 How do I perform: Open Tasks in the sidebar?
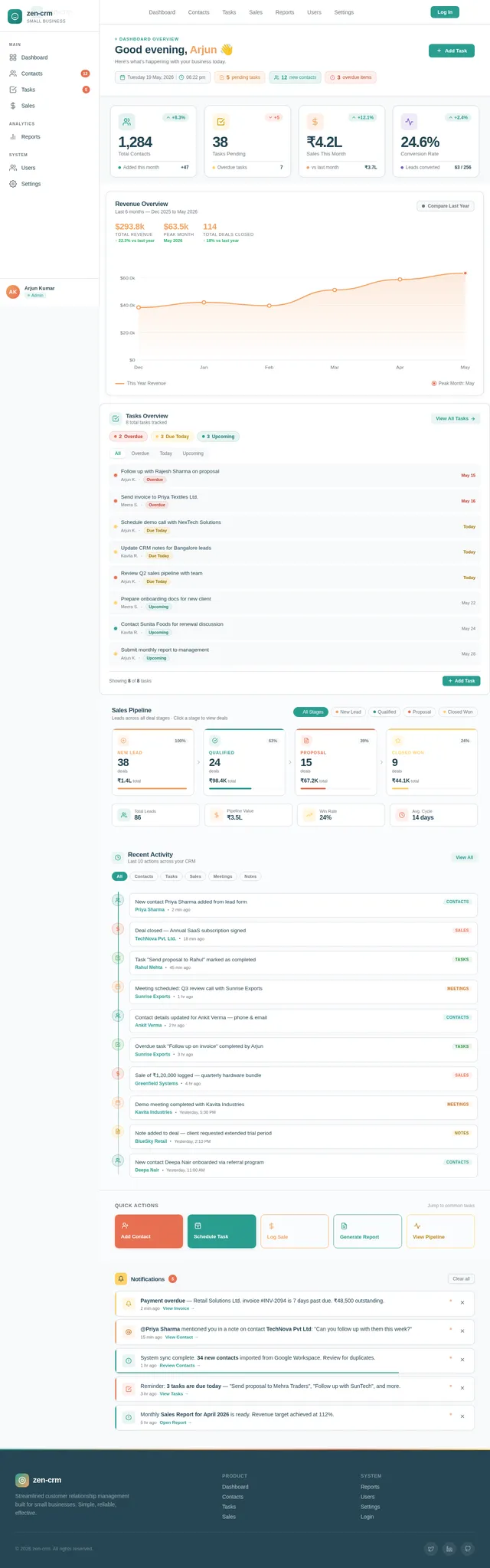50,90
